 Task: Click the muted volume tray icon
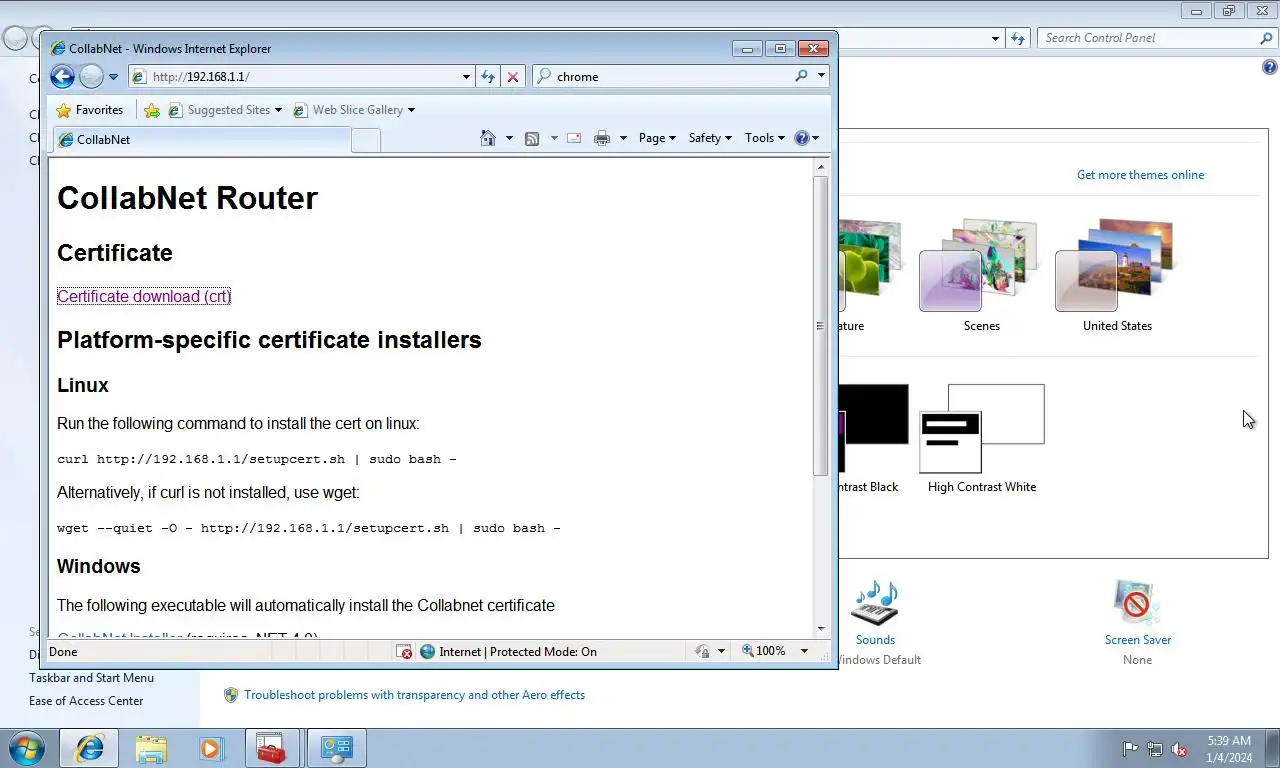(1179, 748)
